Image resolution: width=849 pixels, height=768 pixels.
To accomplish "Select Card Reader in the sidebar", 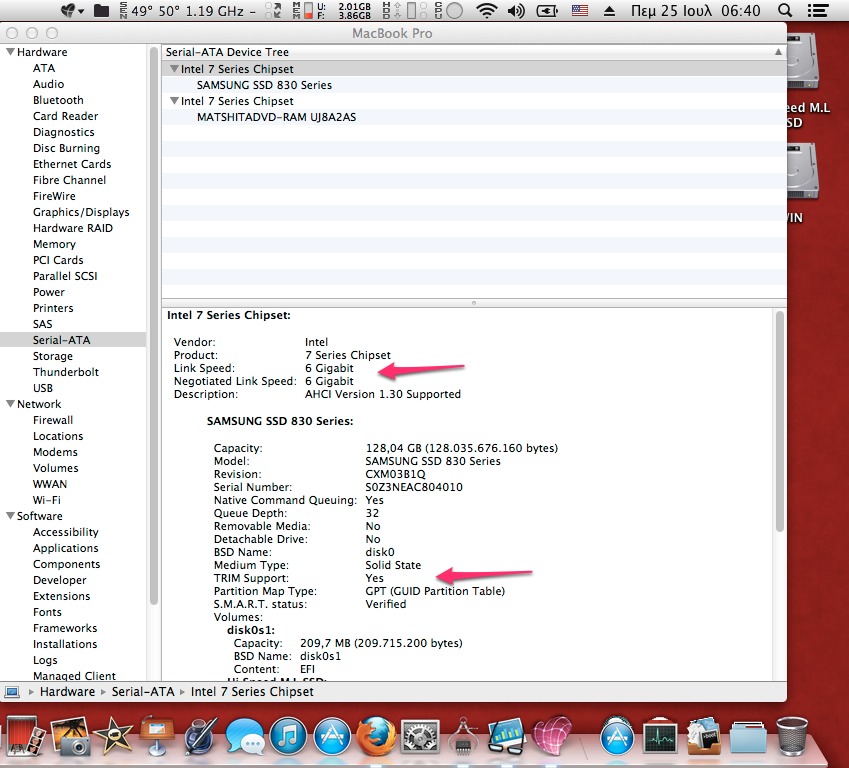I will coord(66,116).
